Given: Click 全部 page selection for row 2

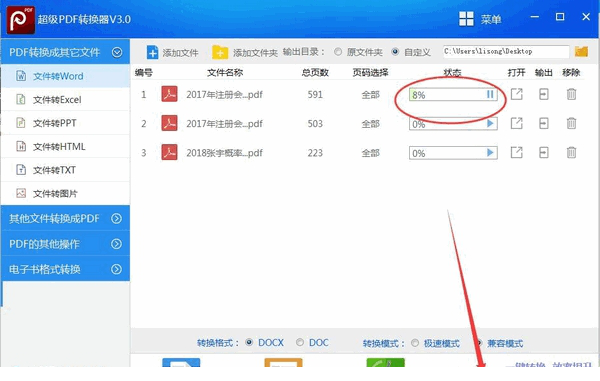Looking at the screenshot, I should [370, 124].
